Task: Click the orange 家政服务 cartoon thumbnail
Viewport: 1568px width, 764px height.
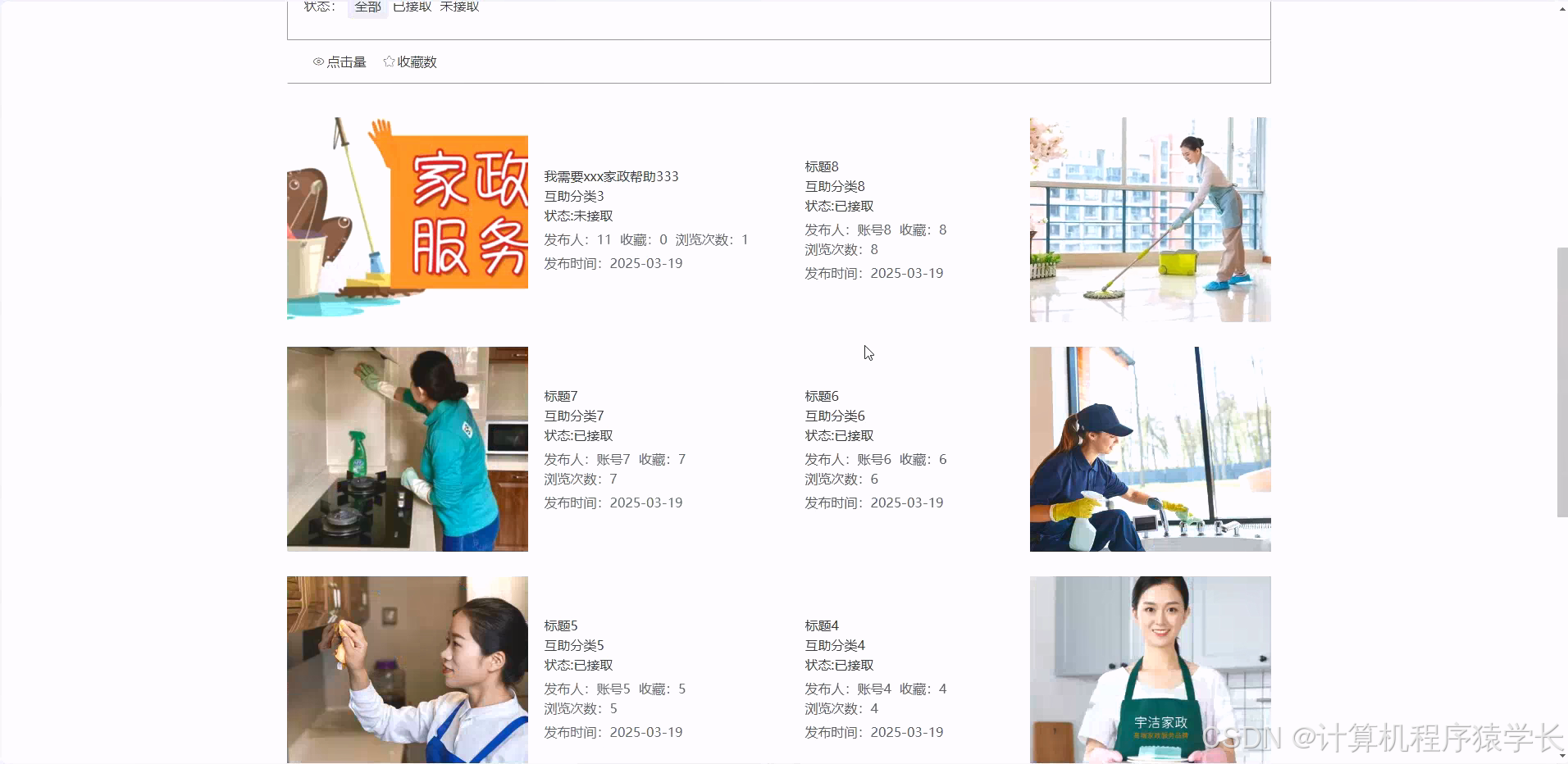Action: coord(407,219)
